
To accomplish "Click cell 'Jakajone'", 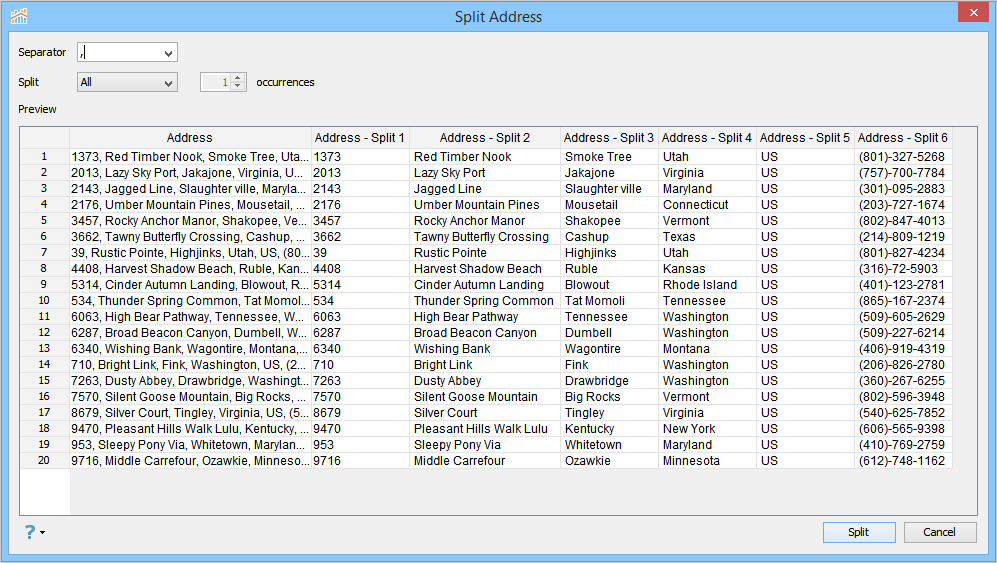I will [609, 172].
